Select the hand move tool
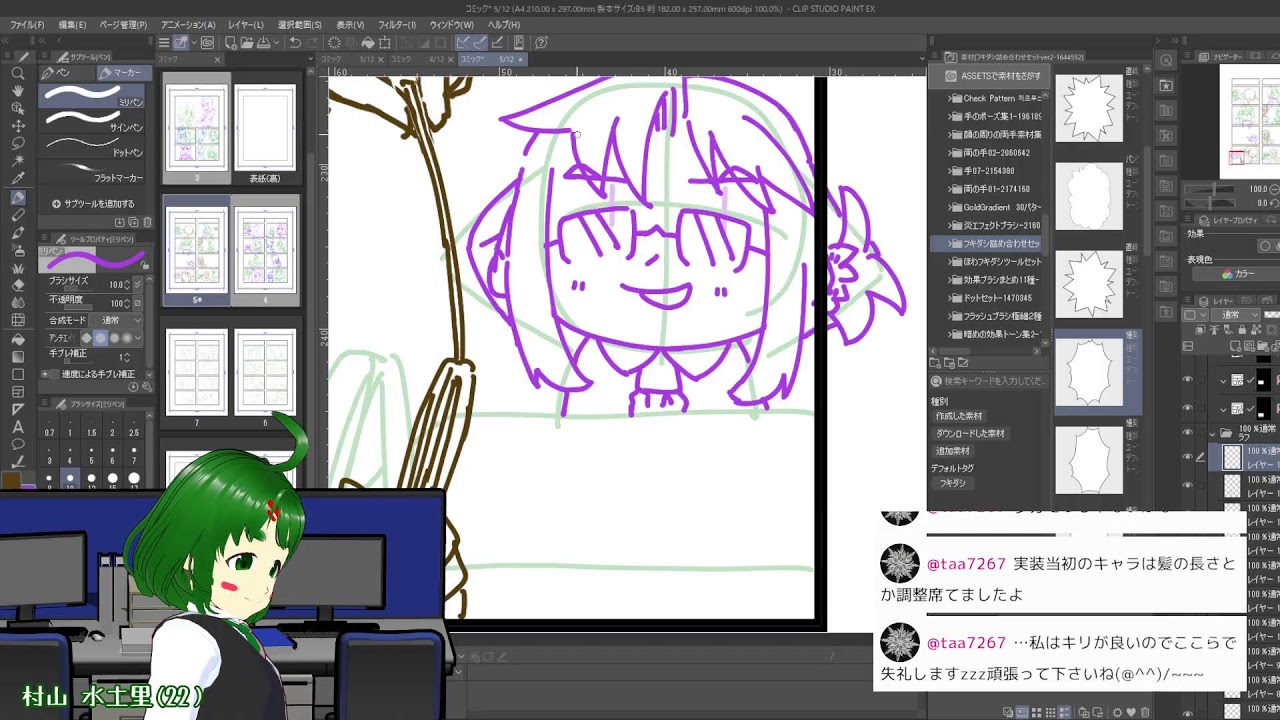The width and height of the screenshot is (1280, 720). click(x=18, y=90)
